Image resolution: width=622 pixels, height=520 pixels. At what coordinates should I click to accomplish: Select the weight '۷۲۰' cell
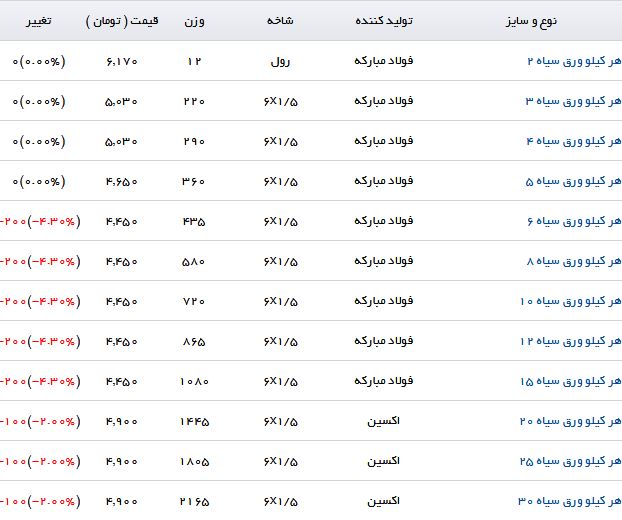tap(194, 301)
